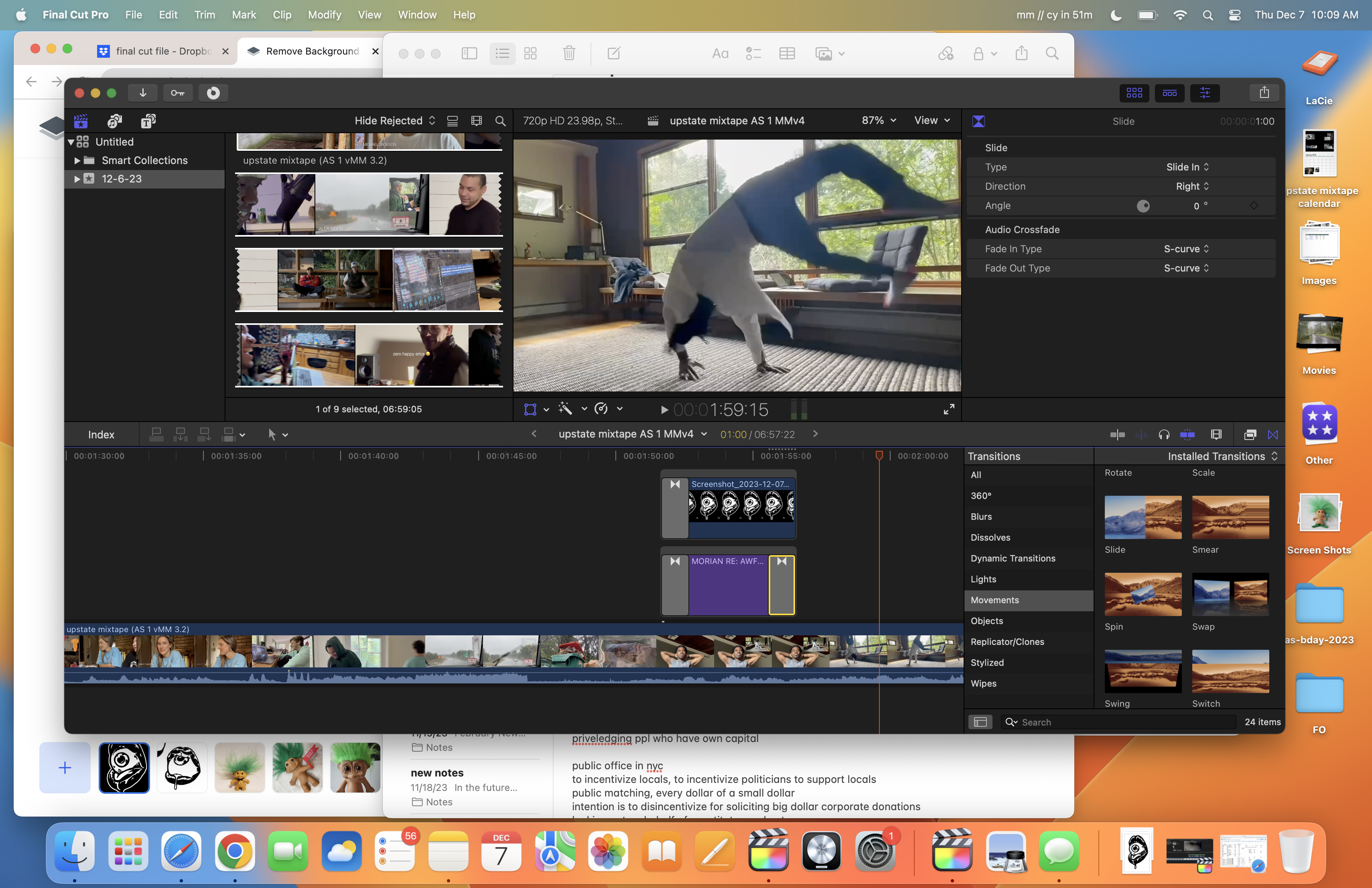Switch browser to list view
Screen dimensions: 1372x888
[x=453, y=121]
